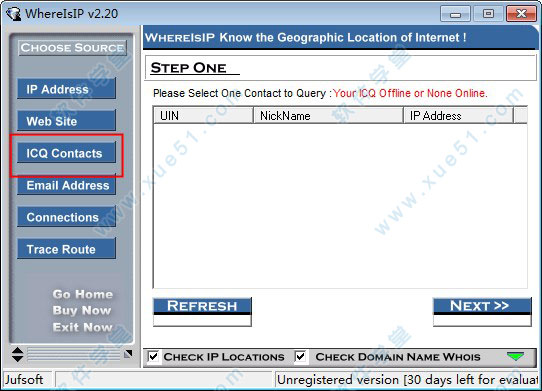Click the Refresh button
The width and height of the screenshot is (542, 391).
click(202, 312)
